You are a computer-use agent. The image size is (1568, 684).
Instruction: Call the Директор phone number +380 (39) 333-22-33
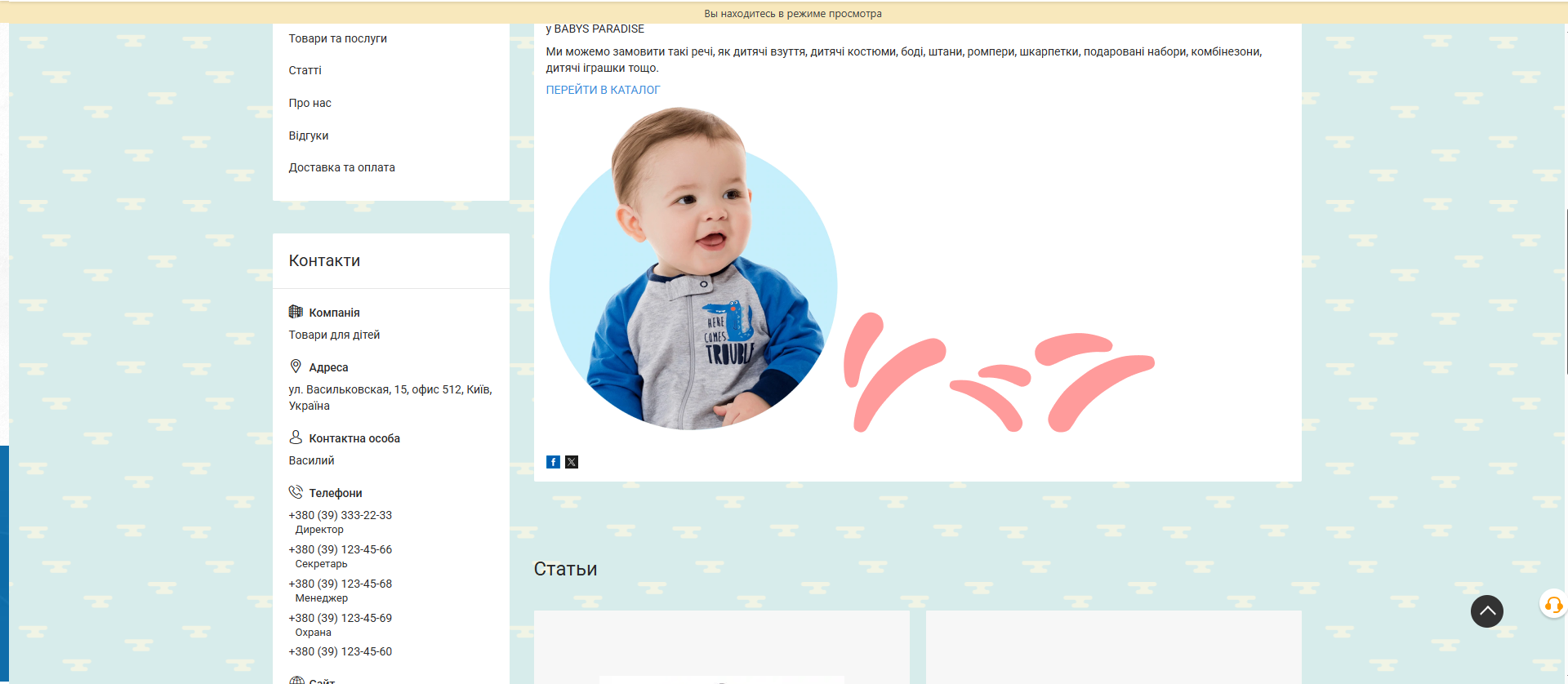[x=340, y=515]
